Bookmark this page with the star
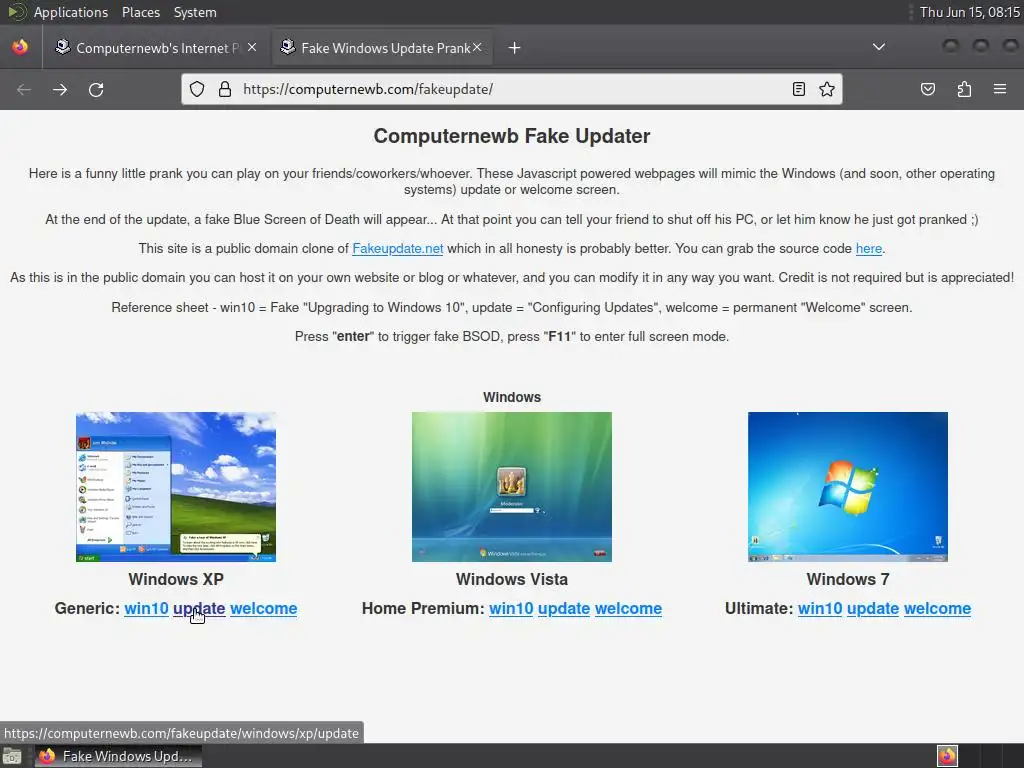 [x=827, y=89]
